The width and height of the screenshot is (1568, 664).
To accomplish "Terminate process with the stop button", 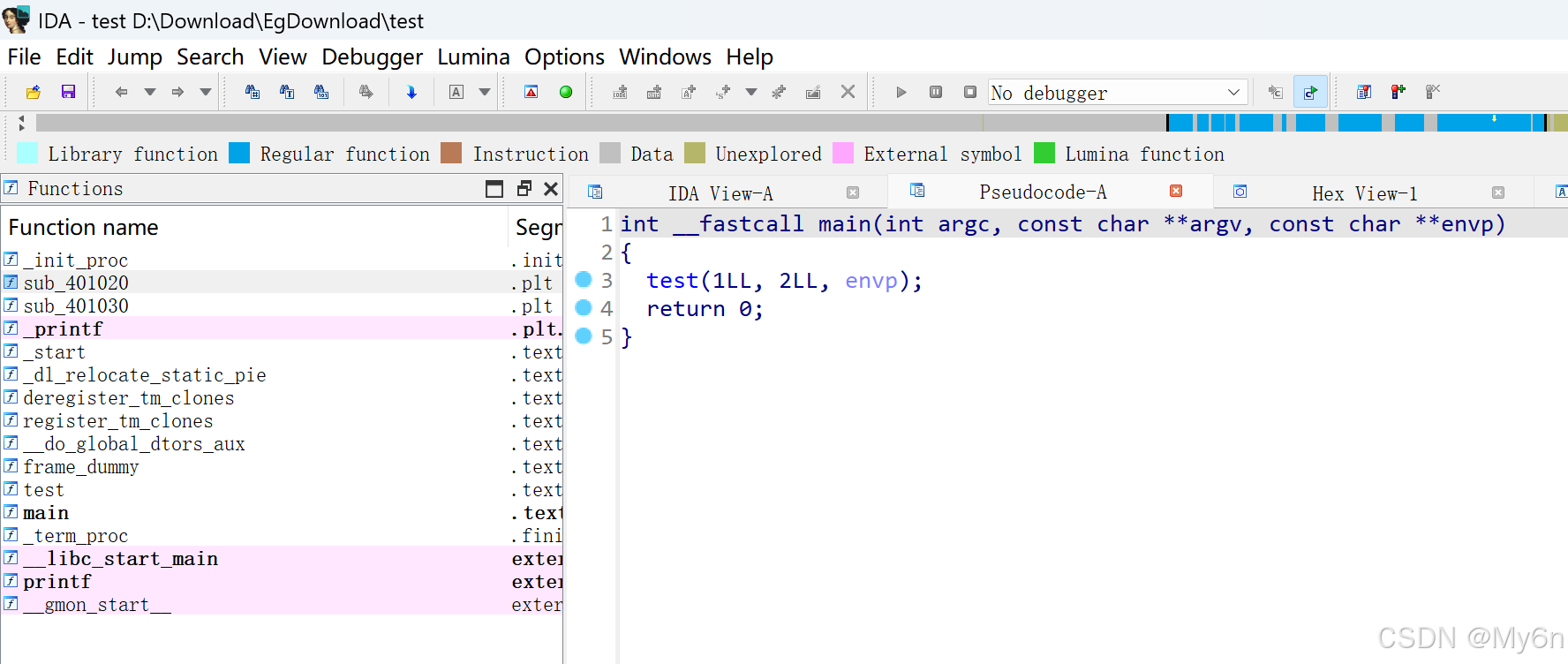I will pyautogui.click(x=970, y=92).
